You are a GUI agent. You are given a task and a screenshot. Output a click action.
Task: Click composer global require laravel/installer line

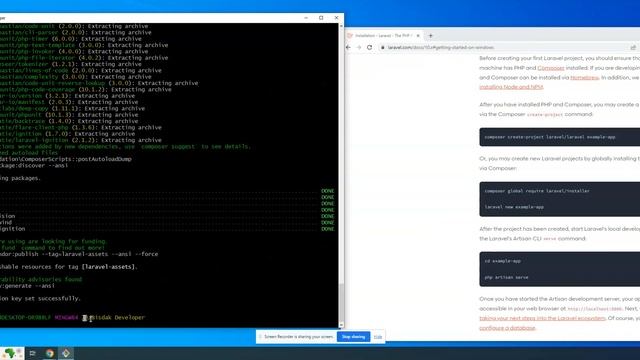537,191
